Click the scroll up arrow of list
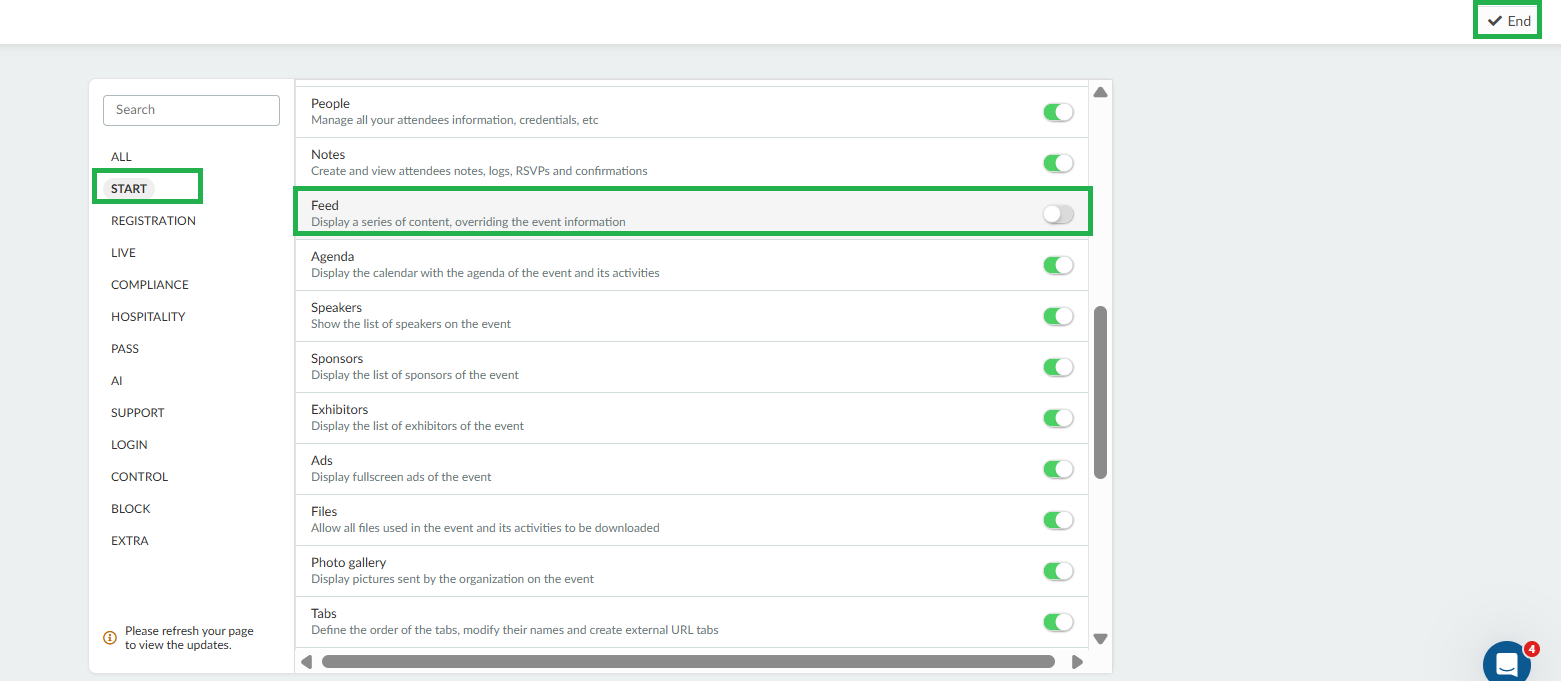Image resolution: width=1561 pixels, height=681 pixels. tap(1101, 92)
